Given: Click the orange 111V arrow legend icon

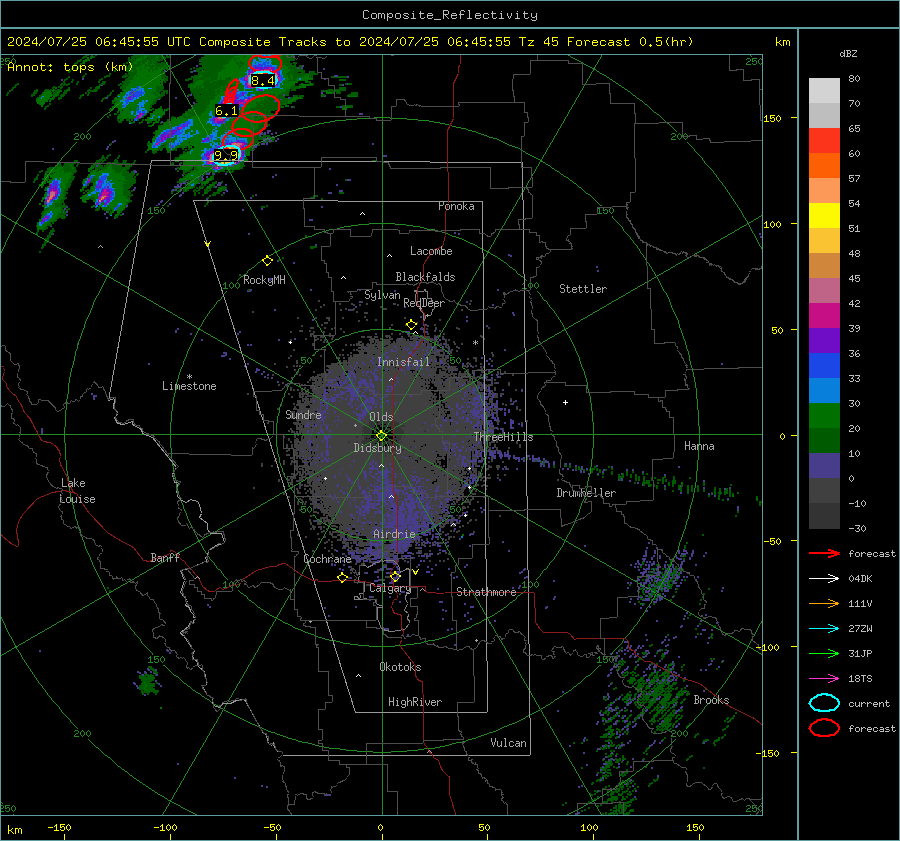Looking at the screenshot, I should click(x=824, y=604).
